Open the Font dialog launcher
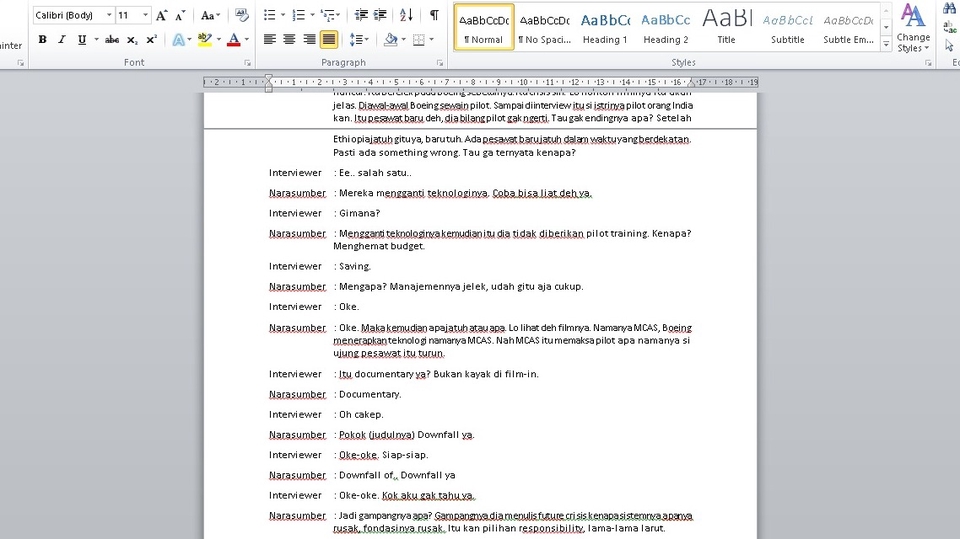This screenshot has height=539, width=960. tap(247, 62)
